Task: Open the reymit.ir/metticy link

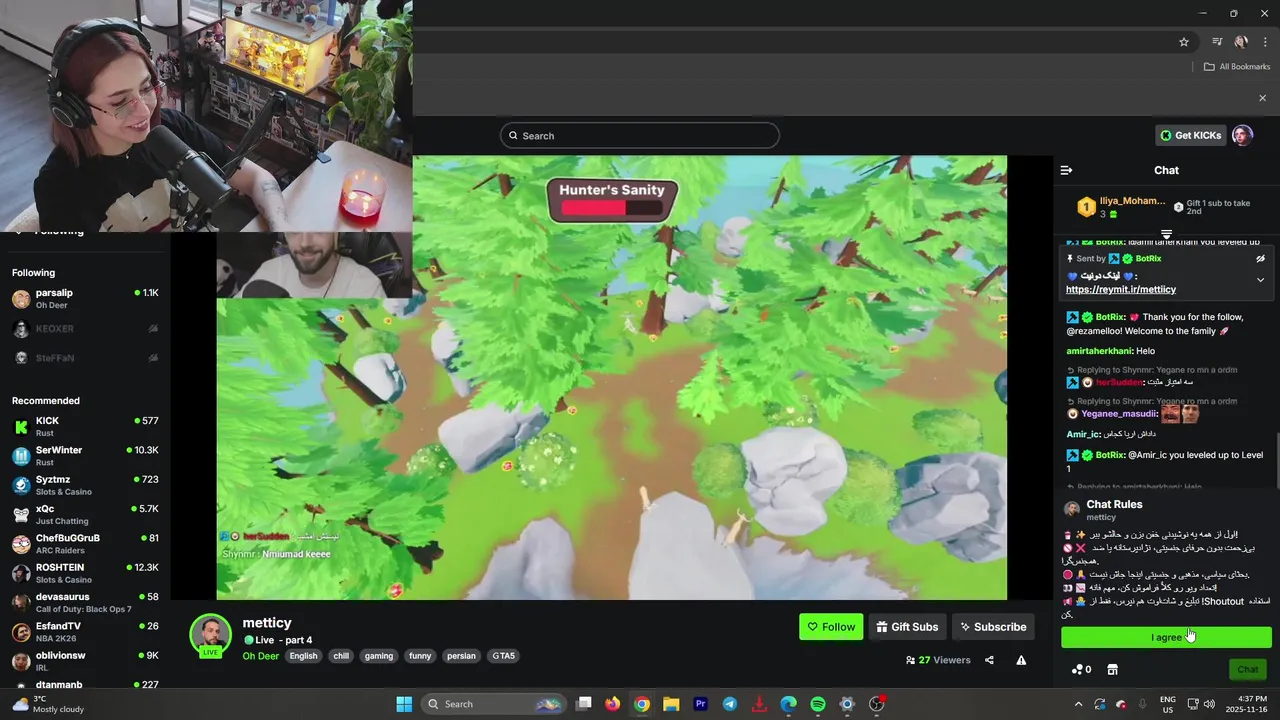Action: click(1121, 289)
